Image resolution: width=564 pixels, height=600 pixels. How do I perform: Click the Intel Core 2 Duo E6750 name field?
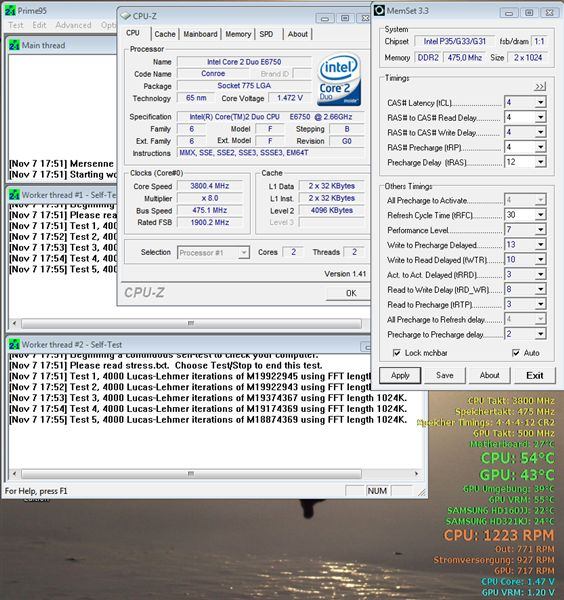click(244, 62)
